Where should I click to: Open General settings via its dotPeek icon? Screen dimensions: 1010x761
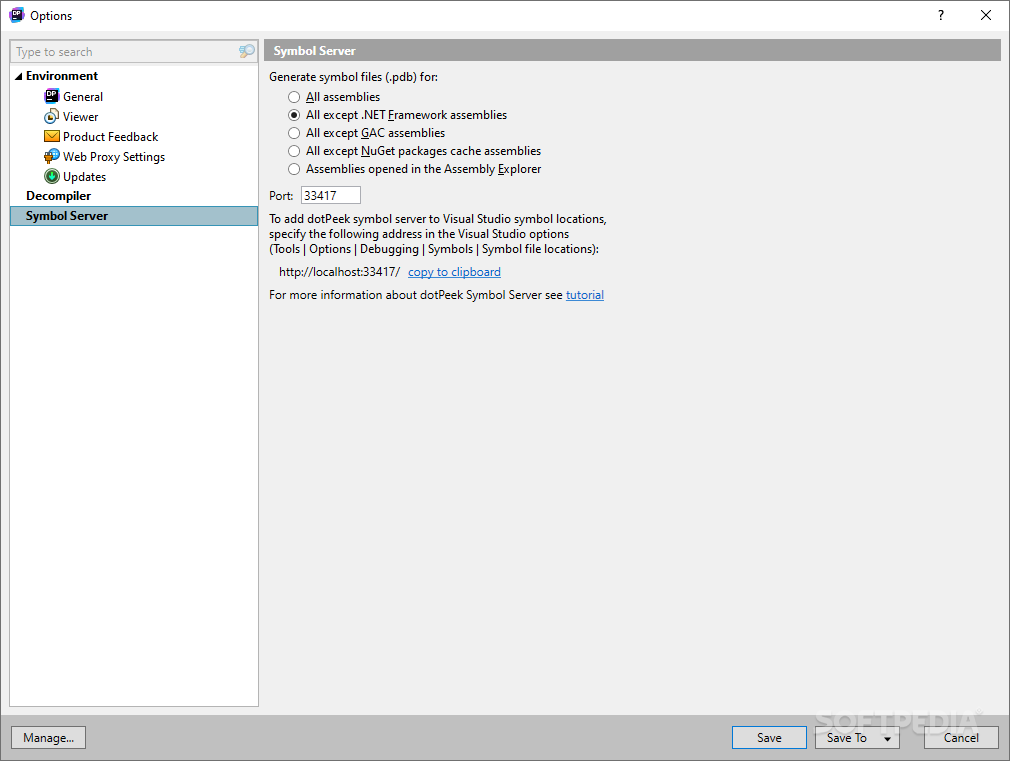pyautogui.click(x=52, y=97)
